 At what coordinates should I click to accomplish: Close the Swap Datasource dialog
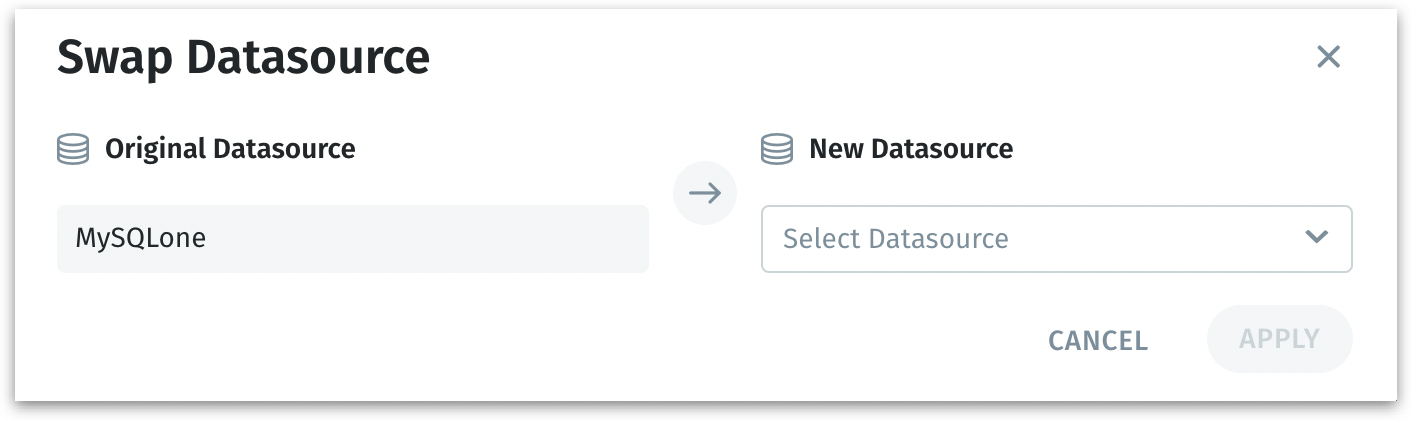pos(1327,57)
